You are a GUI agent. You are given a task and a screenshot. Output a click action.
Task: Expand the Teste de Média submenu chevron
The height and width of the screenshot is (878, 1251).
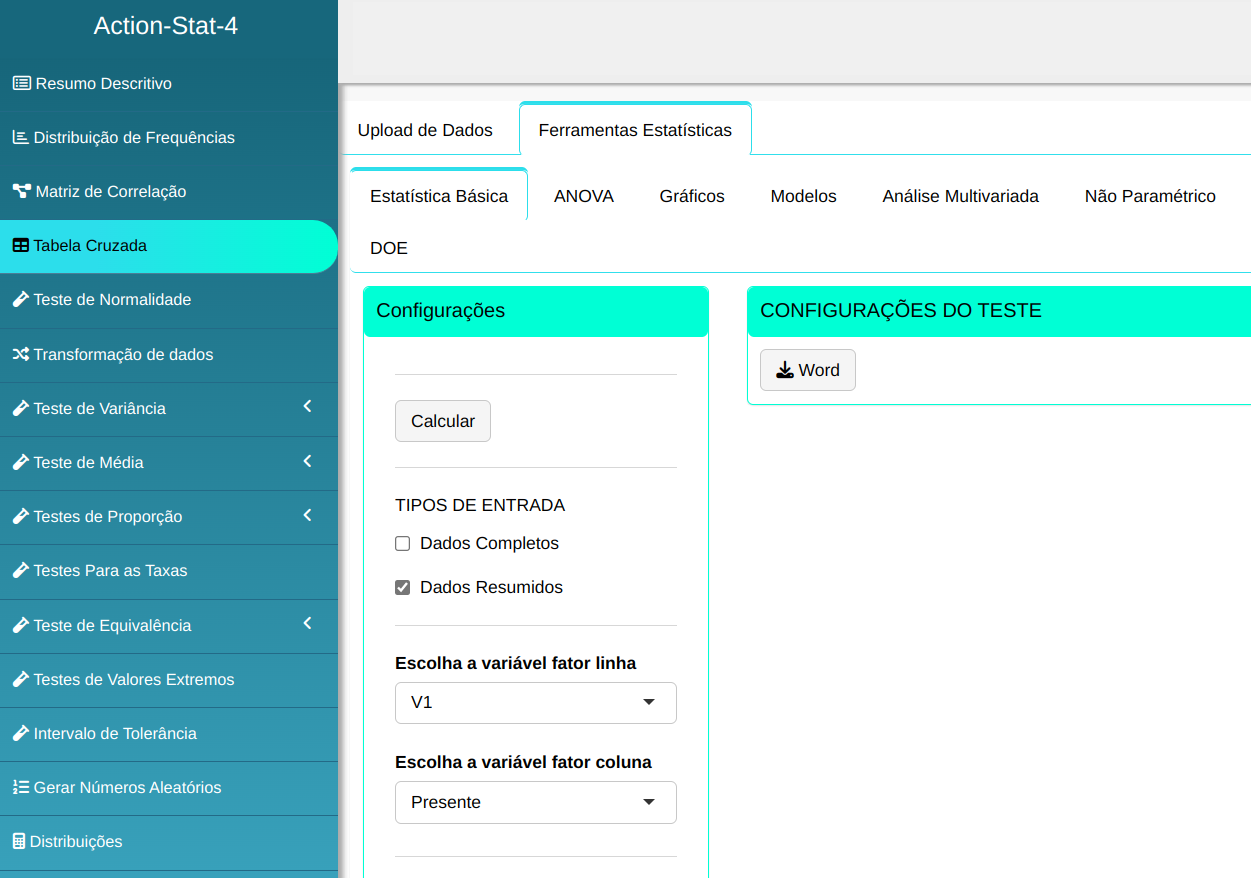pos(307,461)
